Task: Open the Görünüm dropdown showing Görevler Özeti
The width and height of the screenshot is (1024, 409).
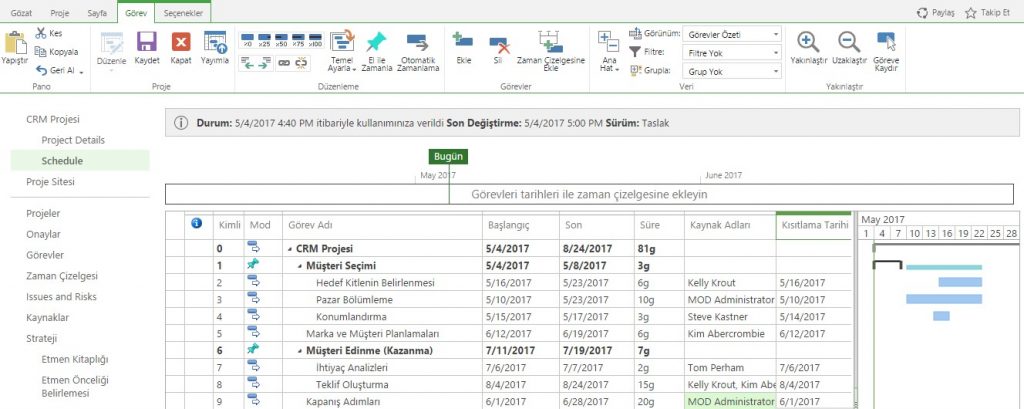Action: (x=732, y=35)
